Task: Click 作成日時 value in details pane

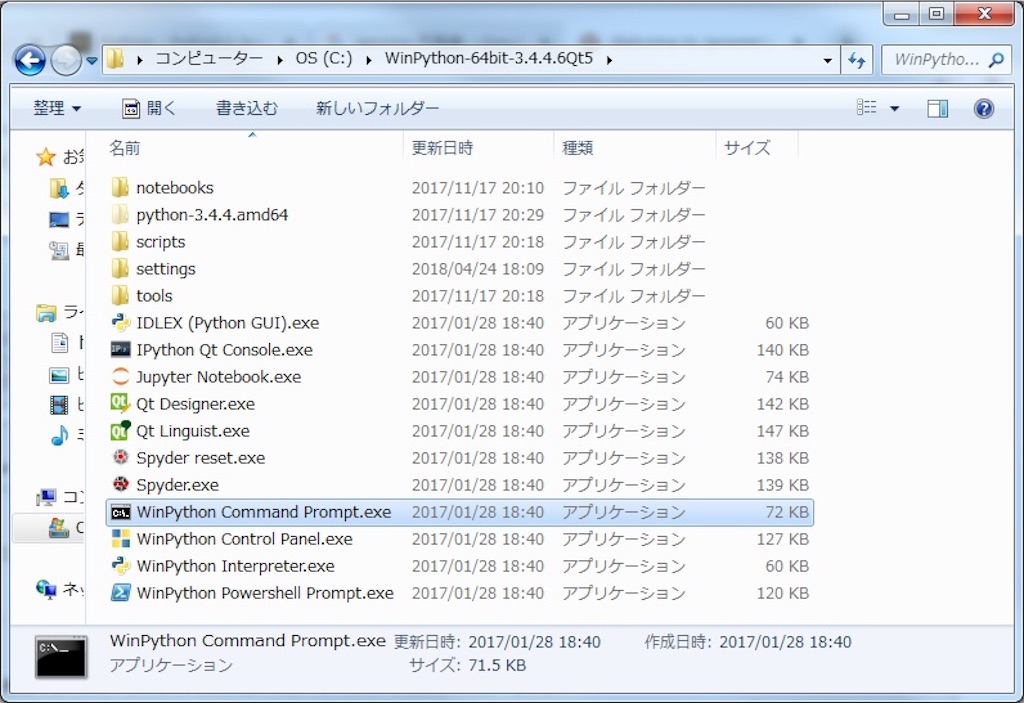Action: [785, 642]
